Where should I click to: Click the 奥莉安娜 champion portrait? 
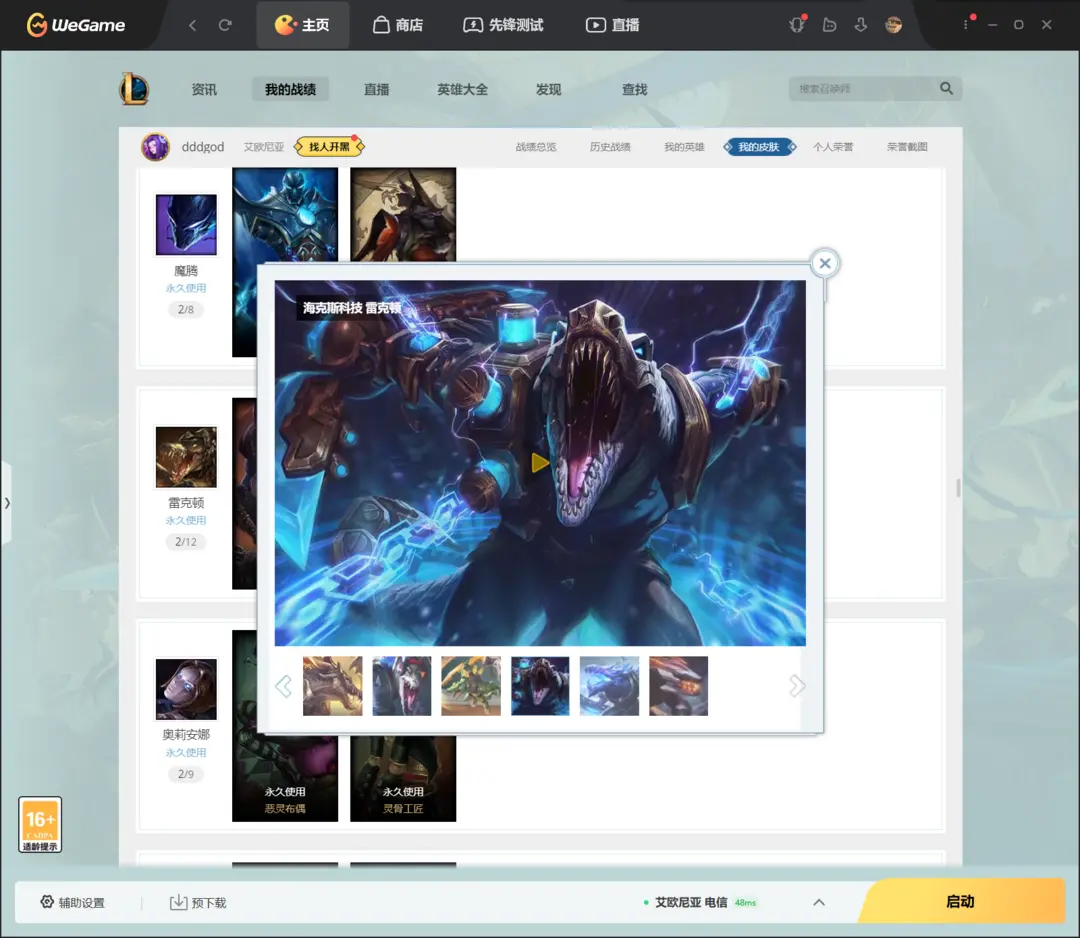pos(186,689)
